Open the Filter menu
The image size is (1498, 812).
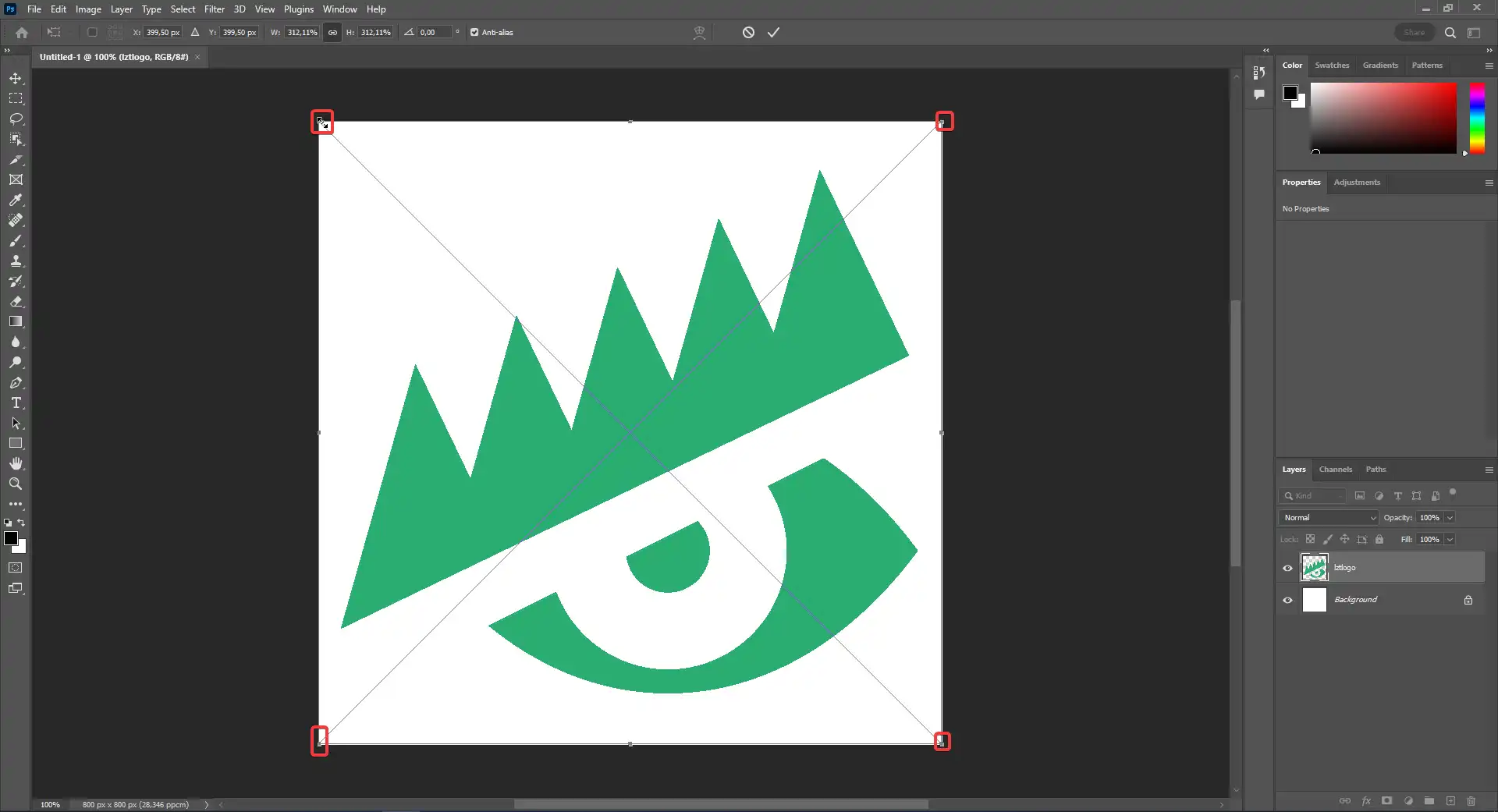tap(214, 9)
